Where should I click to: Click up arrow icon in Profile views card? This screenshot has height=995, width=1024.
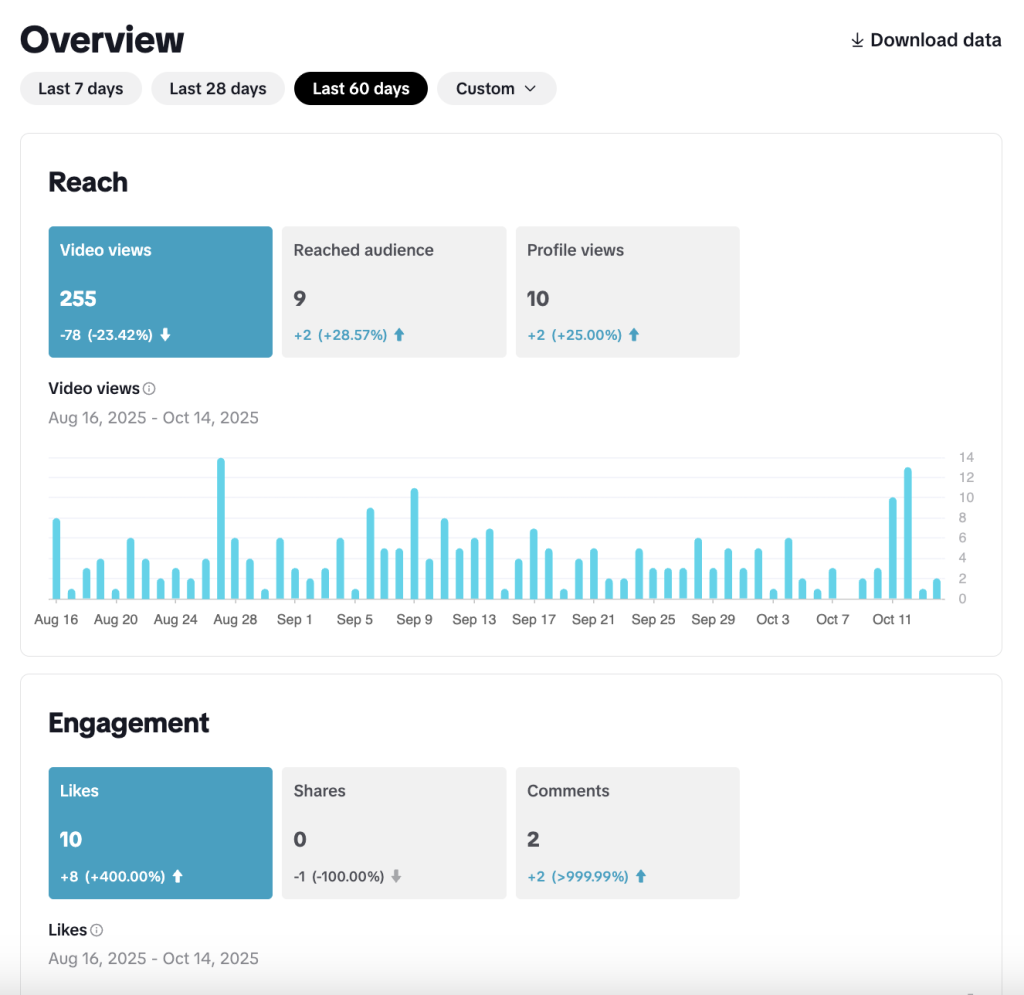click(634, 335)
